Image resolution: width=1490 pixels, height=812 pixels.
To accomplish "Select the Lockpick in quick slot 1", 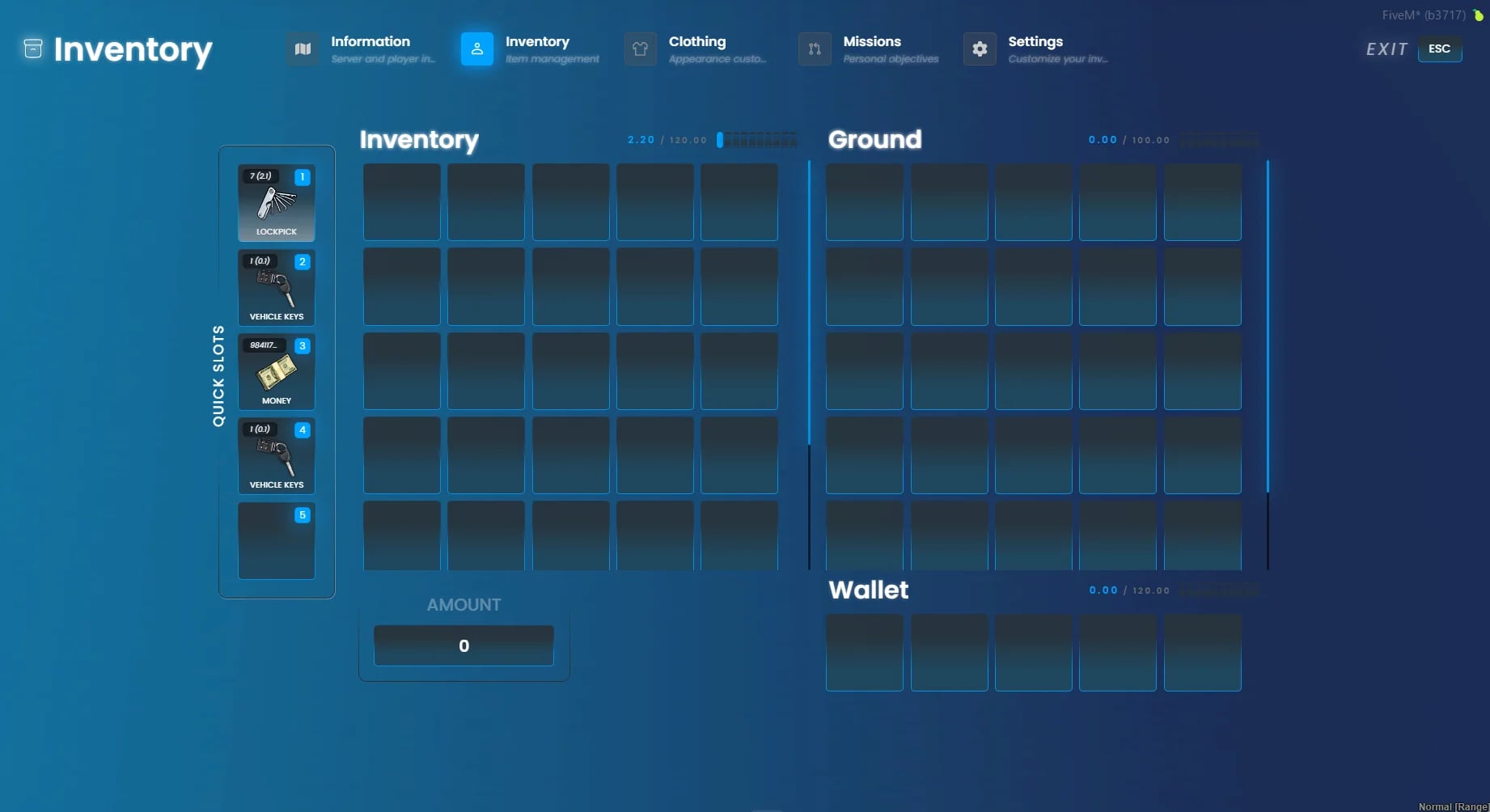I will pos(276,202).
